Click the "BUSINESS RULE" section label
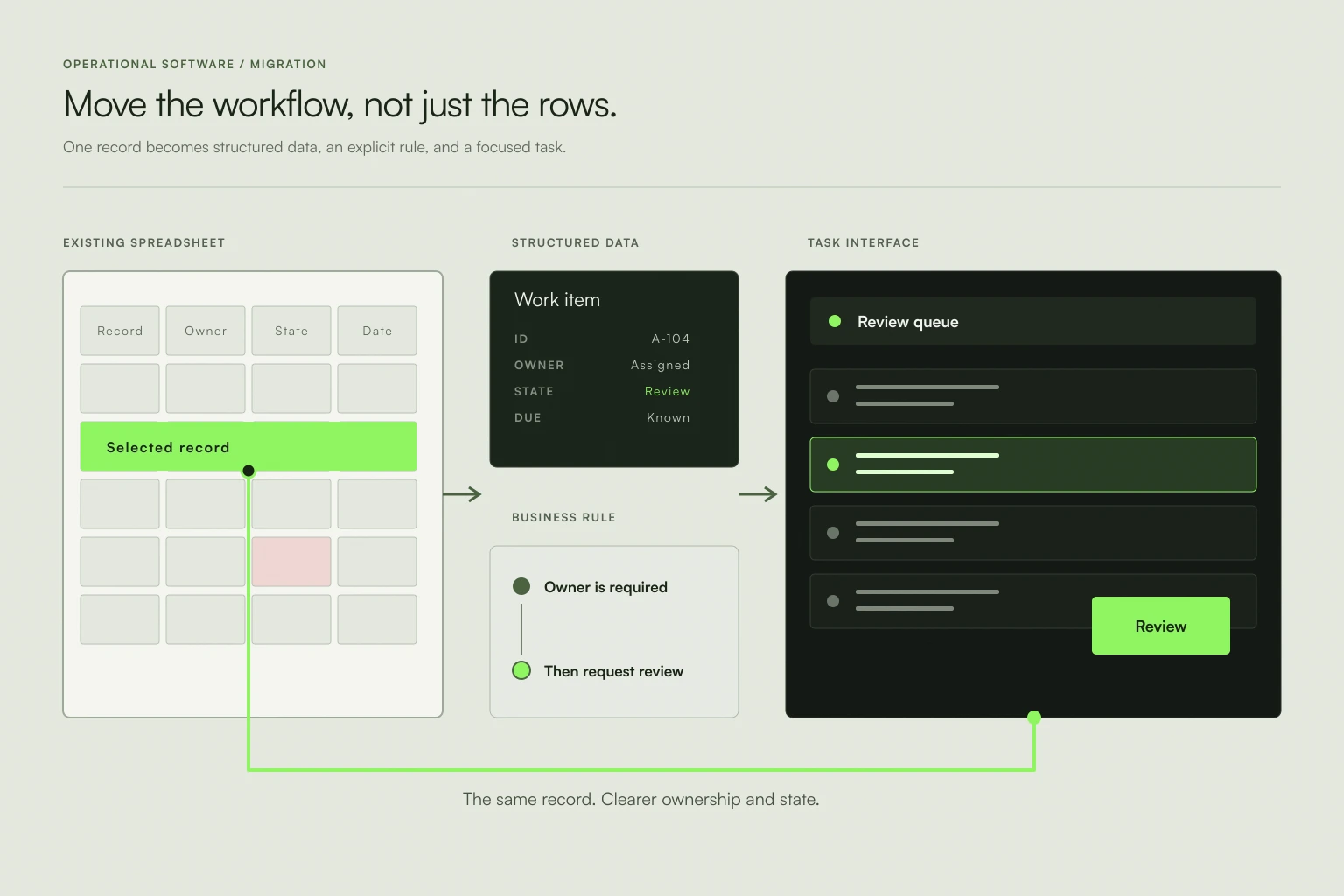This screenshot has height=896, width=1344. click(x=563, y=517)
